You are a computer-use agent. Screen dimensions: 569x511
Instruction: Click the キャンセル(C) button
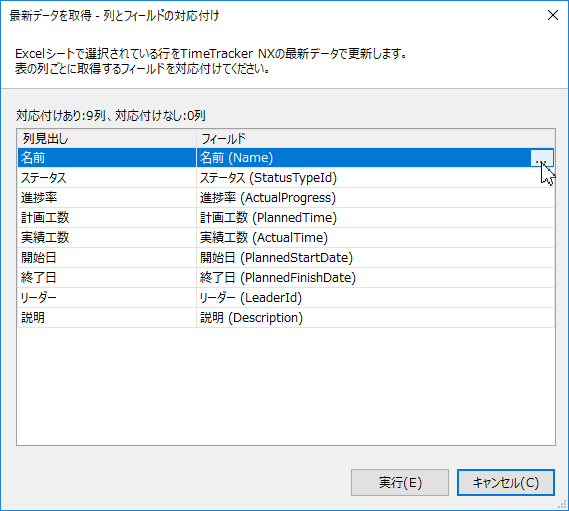506,482
